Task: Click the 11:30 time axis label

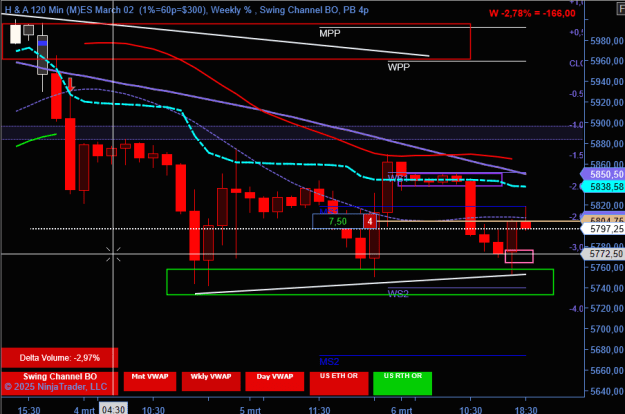Action: coord(319,410)
